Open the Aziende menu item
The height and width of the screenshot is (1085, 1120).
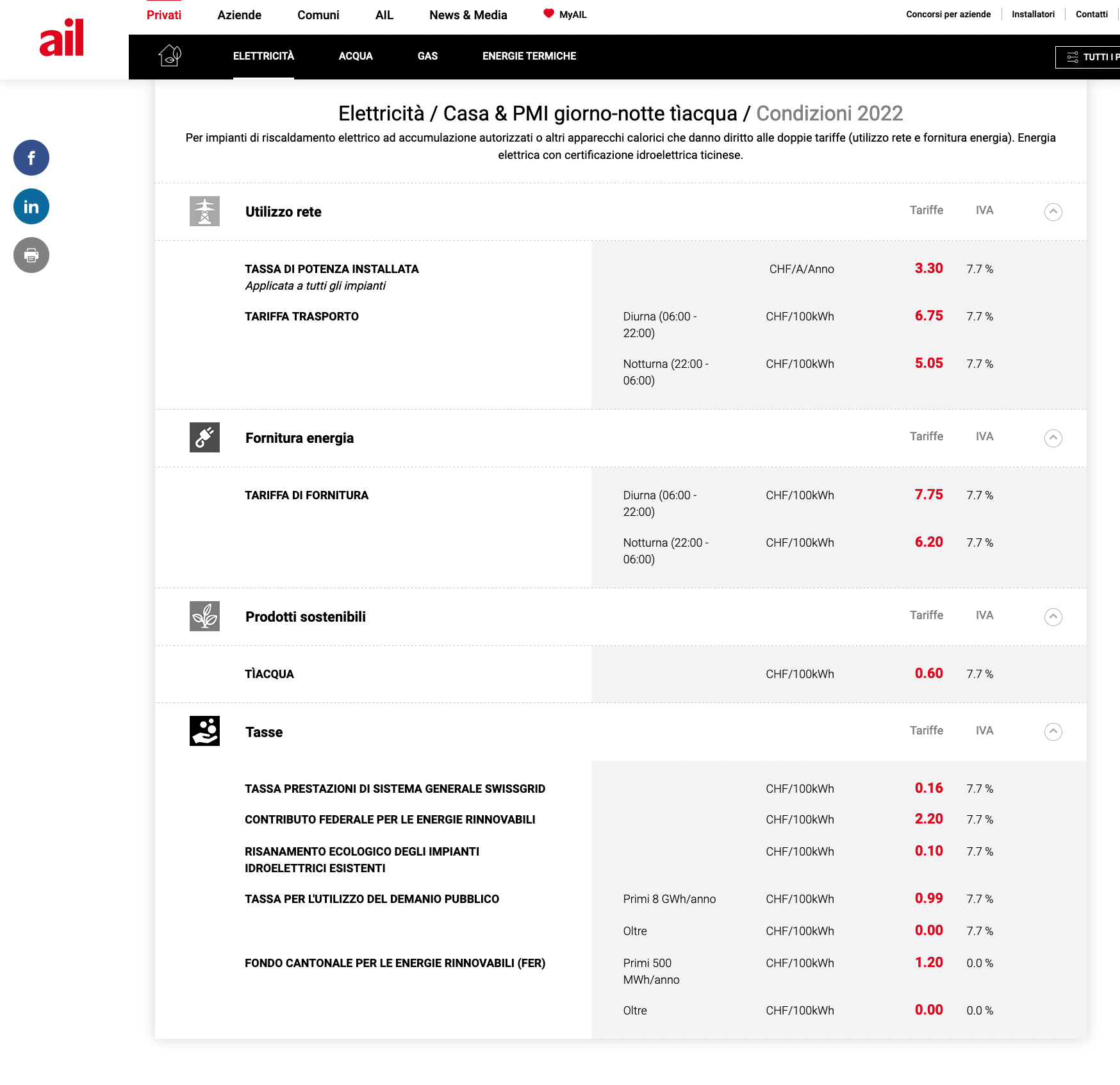point(239,15)
